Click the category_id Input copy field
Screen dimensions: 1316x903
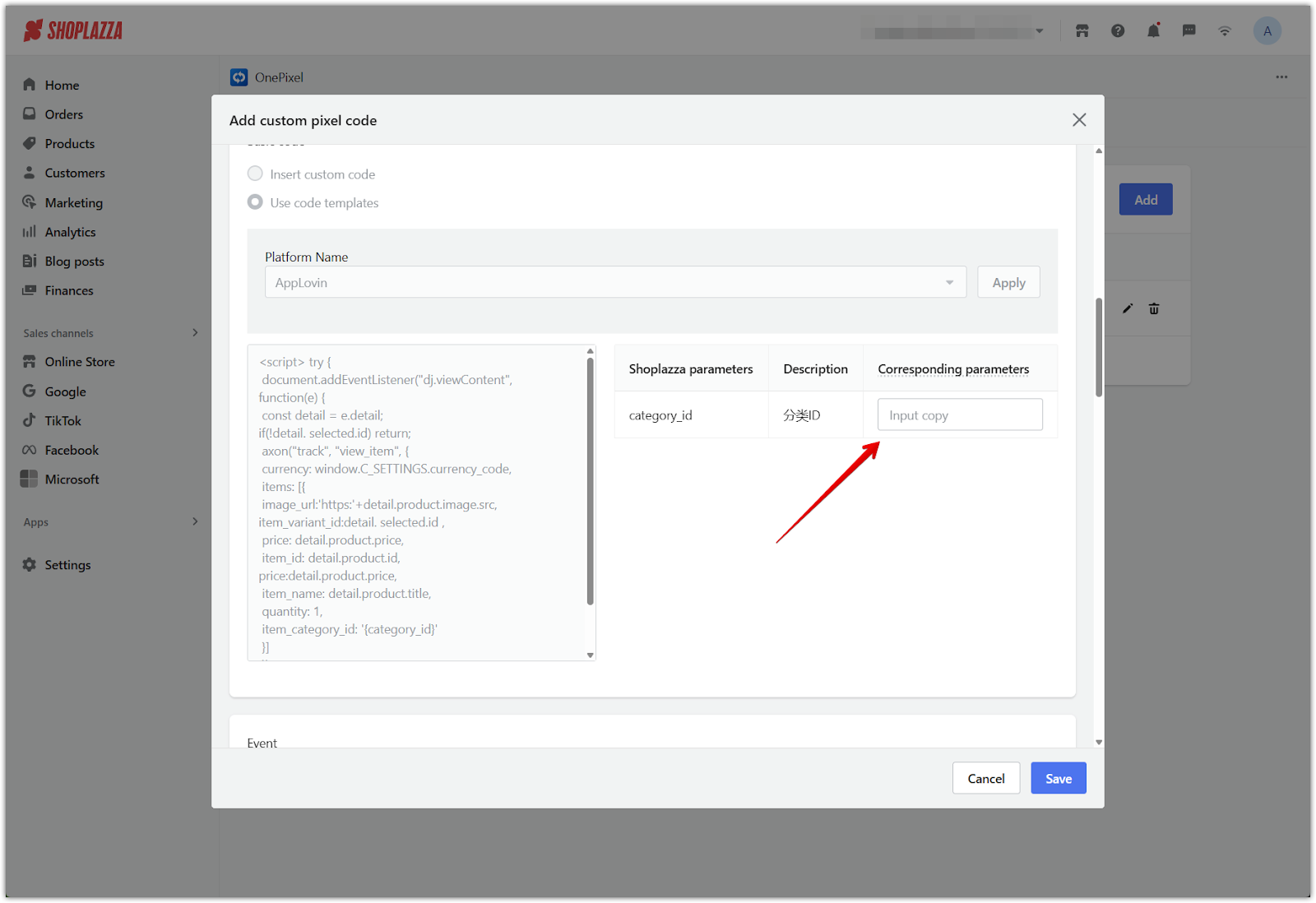click(960, 414)
